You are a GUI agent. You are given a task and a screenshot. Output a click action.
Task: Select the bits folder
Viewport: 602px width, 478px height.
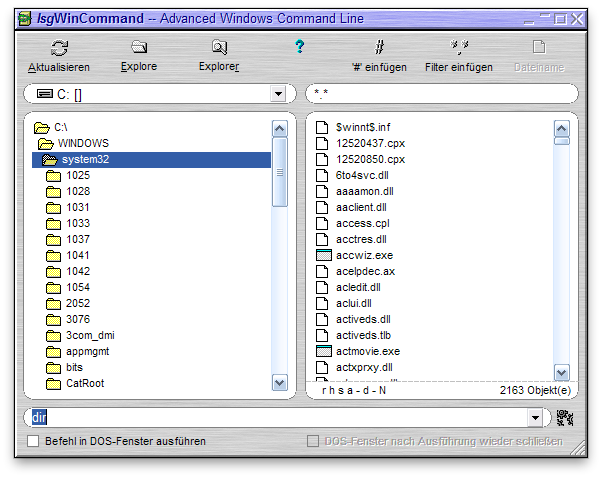[74, 367]
